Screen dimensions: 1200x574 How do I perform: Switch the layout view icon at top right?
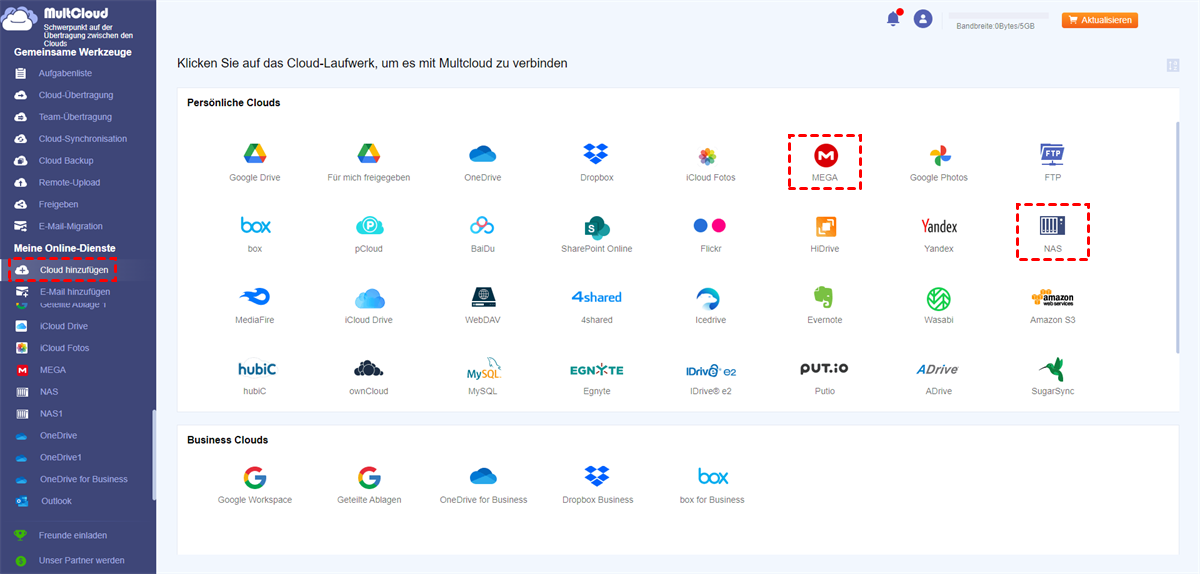(x=1173, y=66)
